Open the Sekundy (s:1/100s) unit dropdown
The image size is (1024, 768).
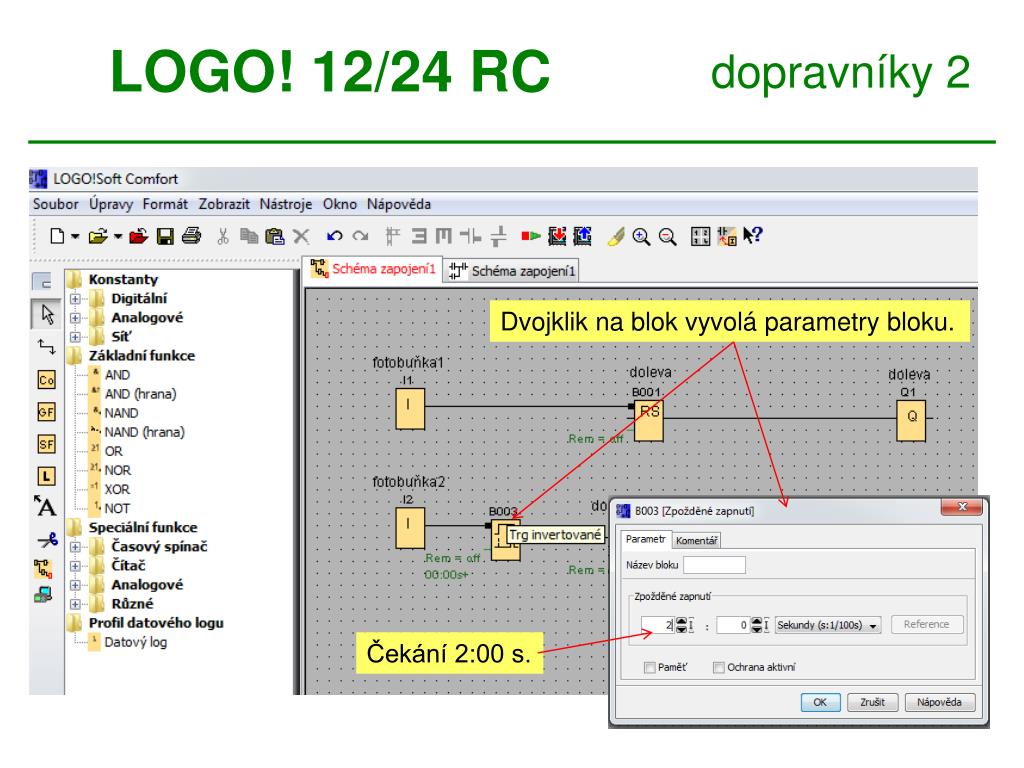tap(828, 625)
